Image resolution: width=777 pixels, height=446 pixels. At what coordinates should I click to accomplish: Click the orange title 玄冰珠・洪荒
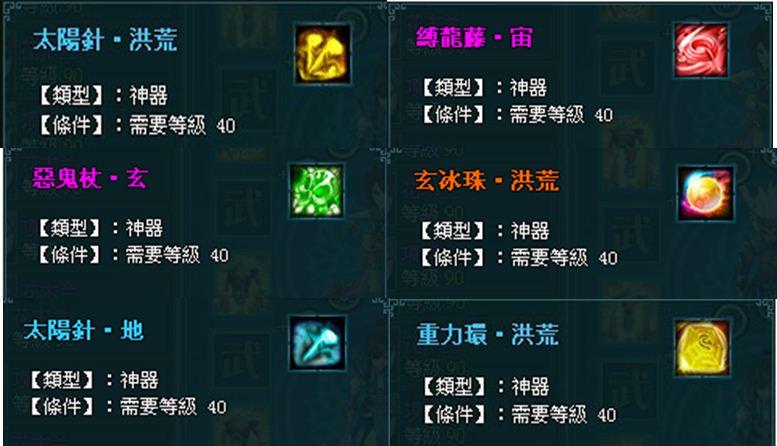coord(487,180)
